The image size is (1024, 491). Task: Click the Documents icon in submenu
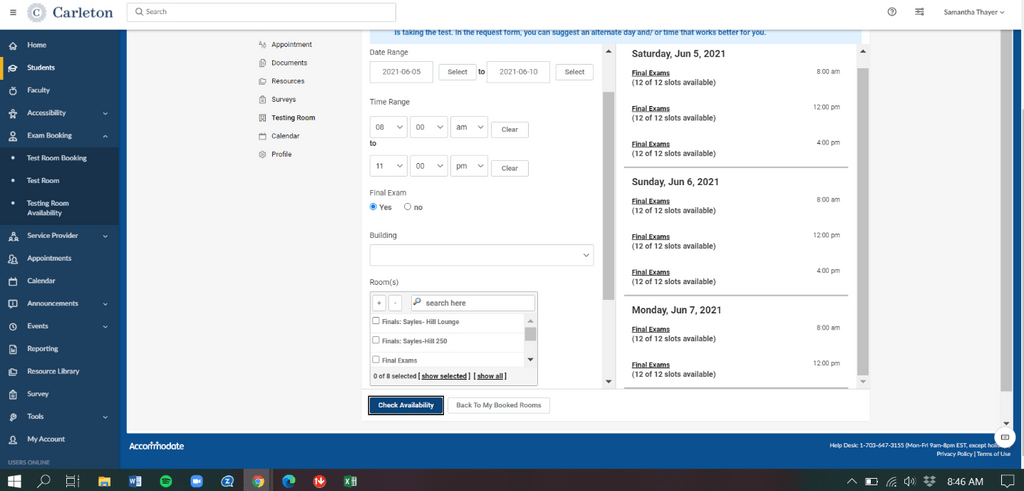point(263,63)
